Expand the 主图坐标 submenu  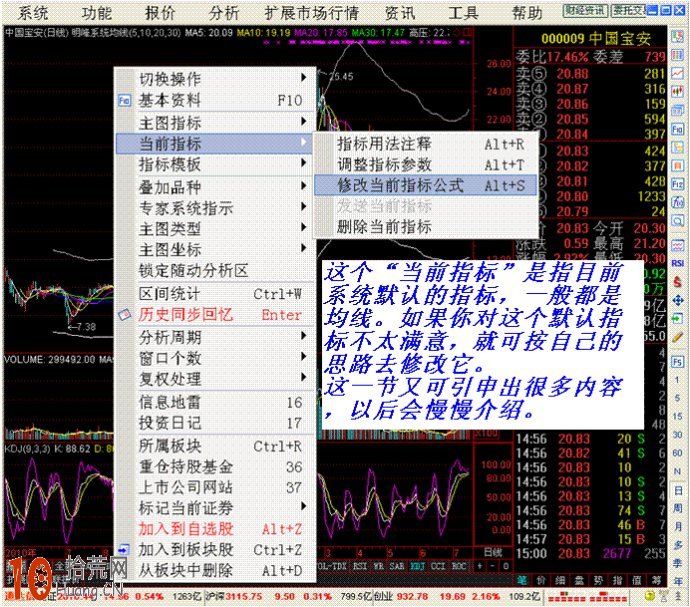pyautogui.click(x=215, y=249)
